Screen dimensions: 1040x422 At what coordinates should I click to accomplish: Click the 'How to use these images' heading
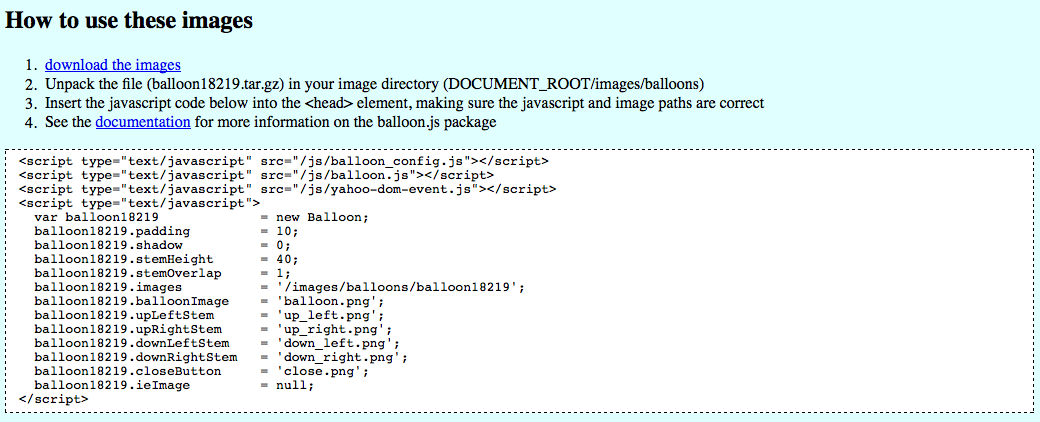[129, 20]
